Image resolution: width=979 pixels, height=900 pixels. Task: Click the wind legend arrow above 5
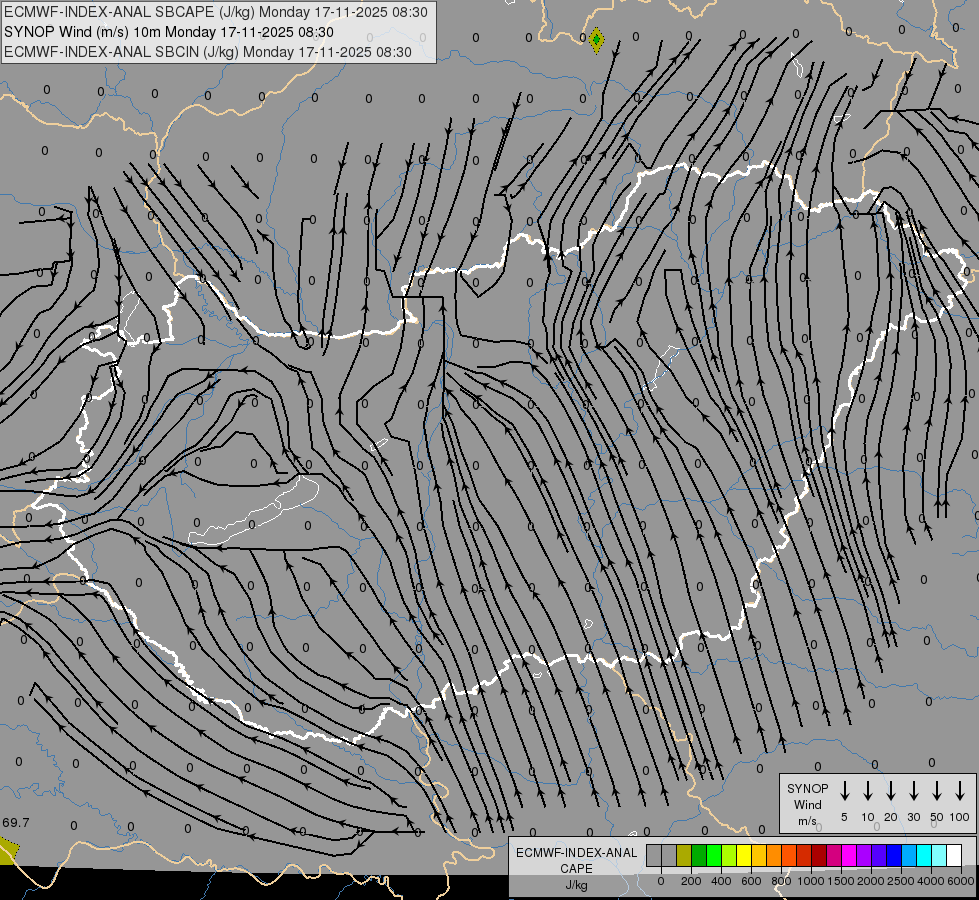tap(844, 791)
